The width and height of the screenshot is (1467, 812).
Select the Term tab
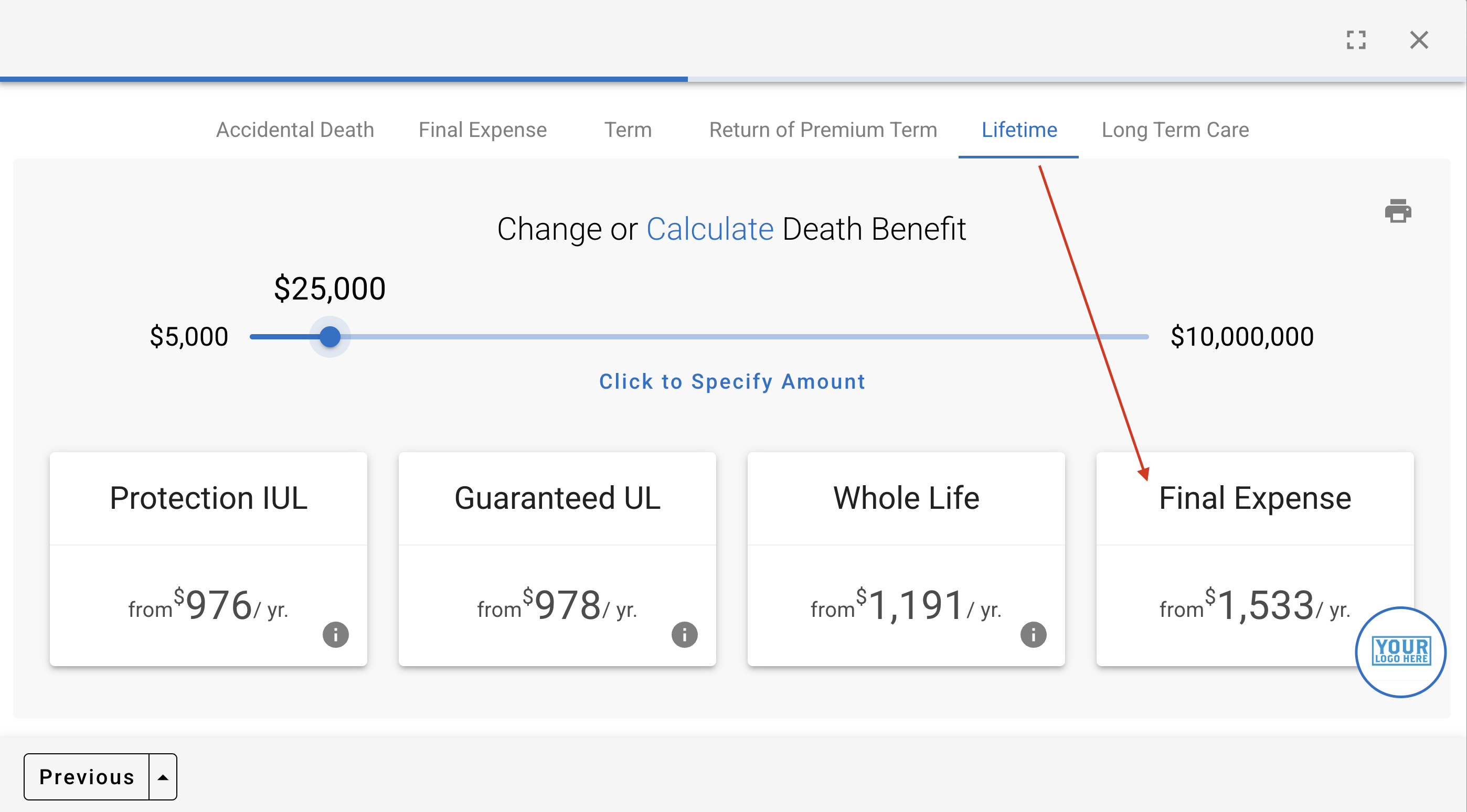pos(628,130)
